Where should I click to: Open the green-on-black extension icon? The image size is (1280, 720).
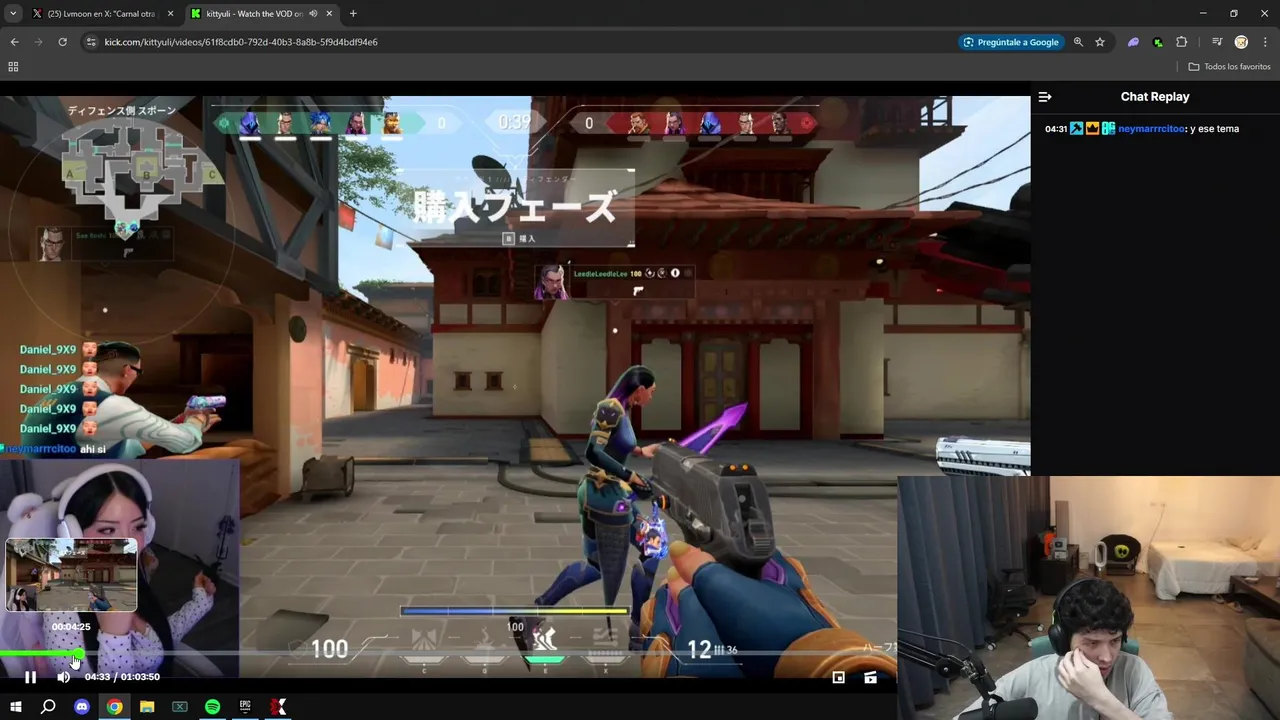[x=1157, y=42]
